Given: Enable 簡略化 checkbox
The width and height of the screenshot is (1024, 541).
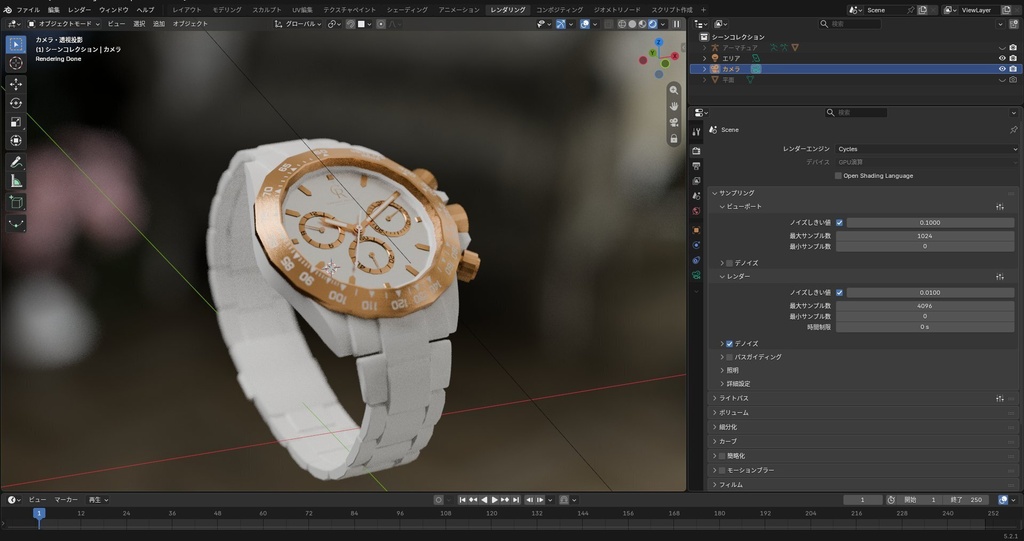Looking at the screenshot, I should [722, 456].
